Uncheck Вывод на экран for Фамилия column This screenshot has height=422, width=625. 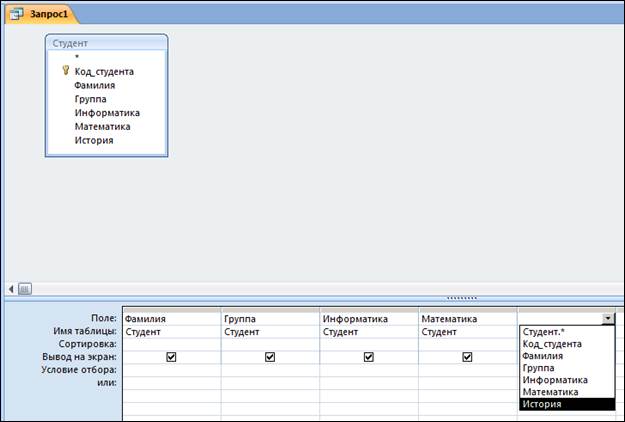(171, 357)
